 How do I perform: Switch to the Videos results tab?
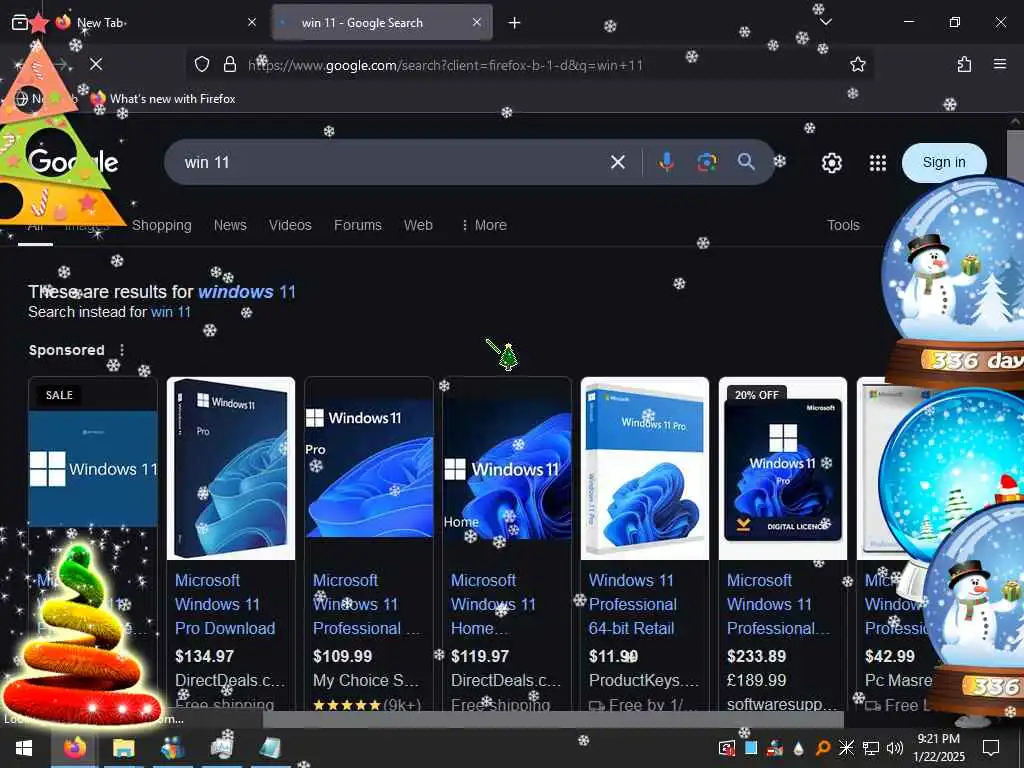(290, 225)
